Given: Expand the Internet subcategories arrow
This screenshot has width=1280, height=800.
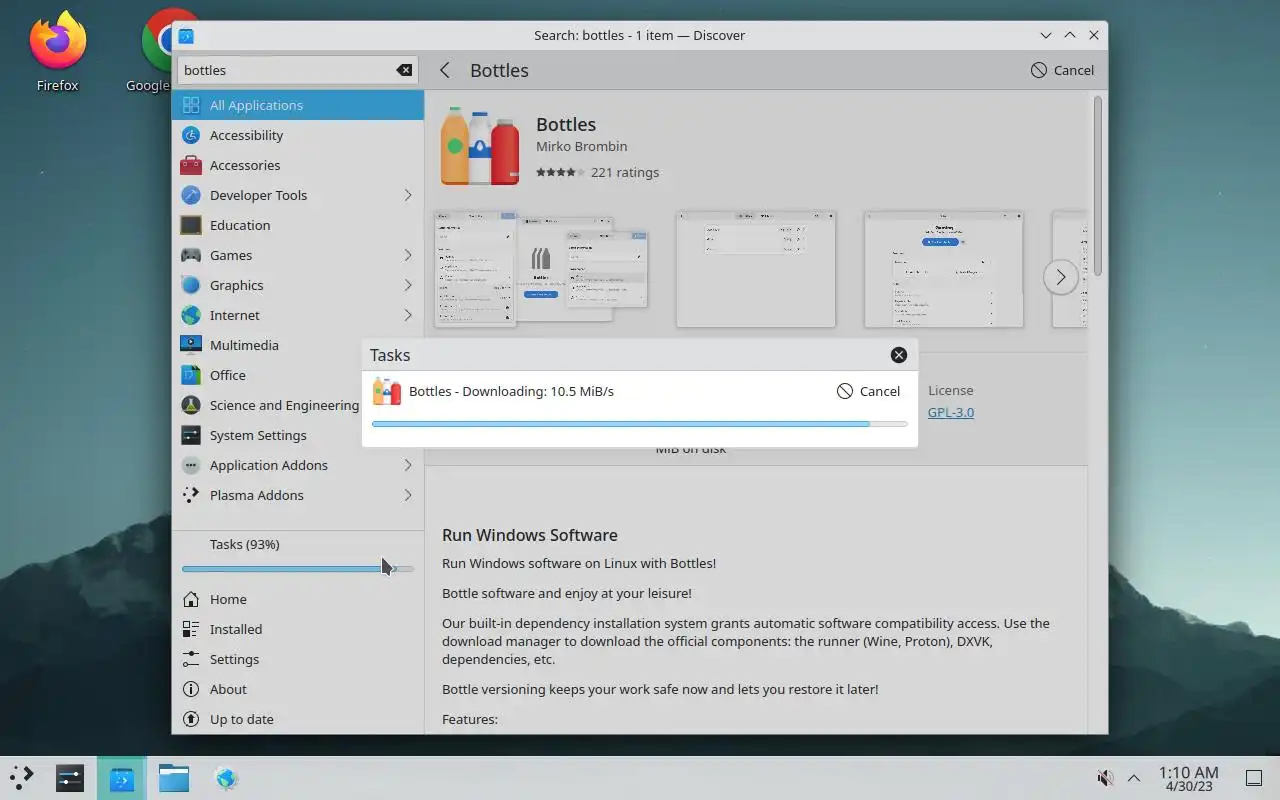Looking at the screenshot, I should (x=408, y=315).
